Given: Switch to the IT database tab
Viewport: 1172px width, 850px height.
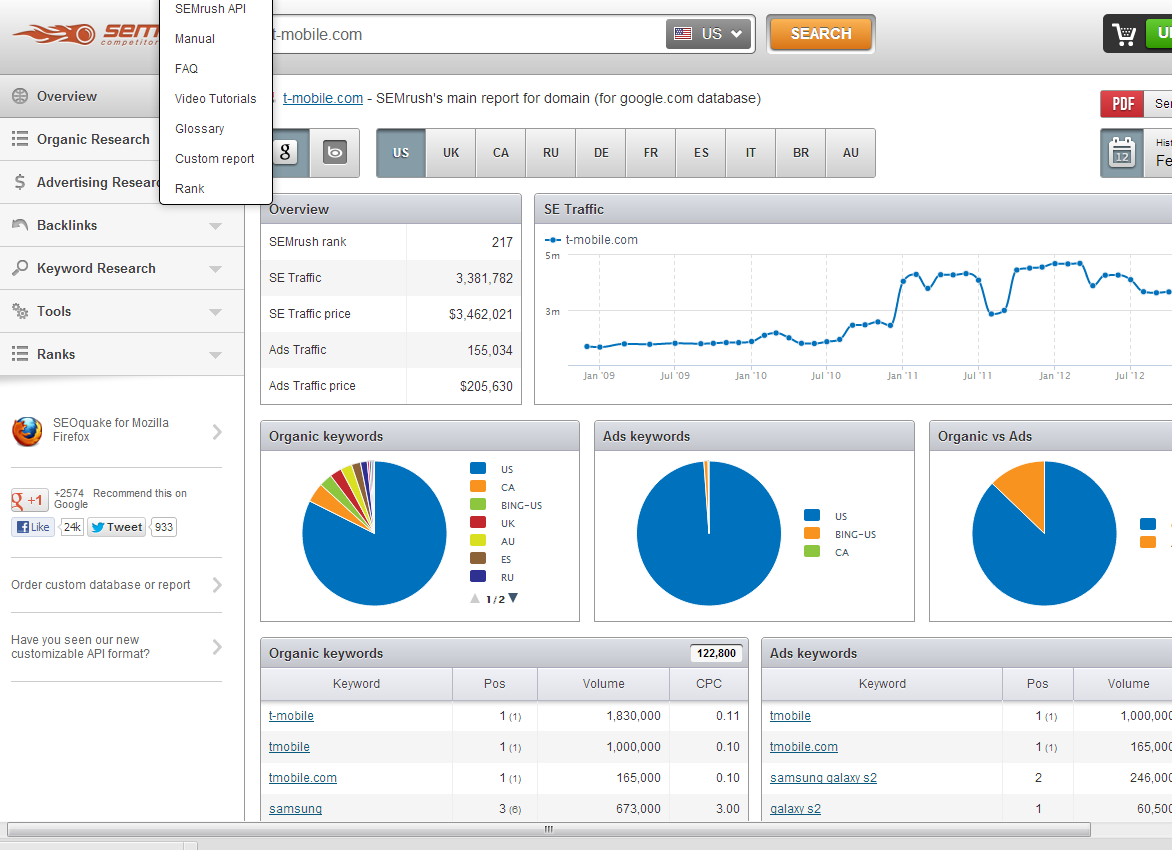Looking at the screenshot, I should pos(750,153).
